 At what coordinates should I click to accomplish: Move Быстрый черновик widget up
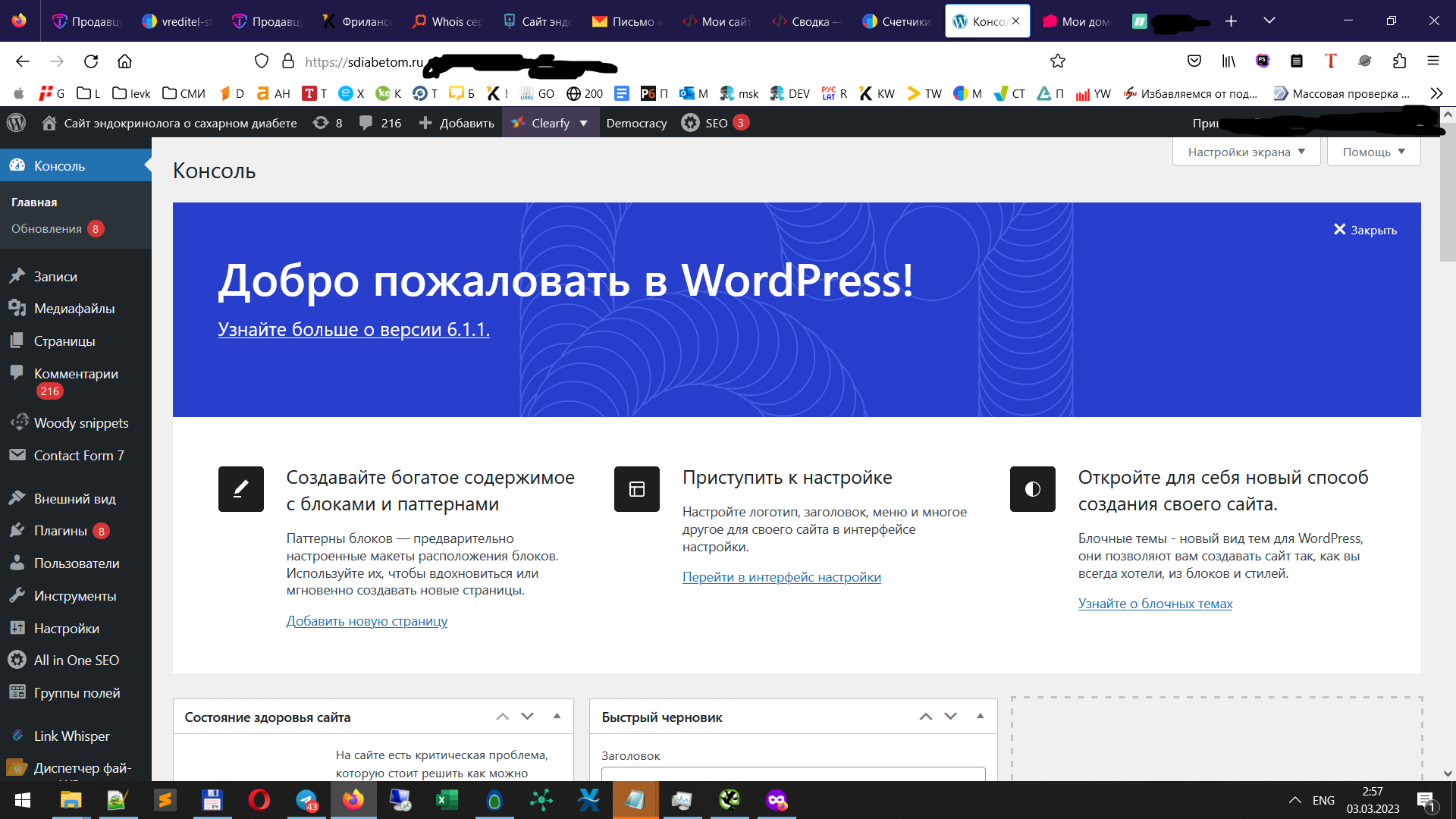pyautogui.click(x=925, y=717)
